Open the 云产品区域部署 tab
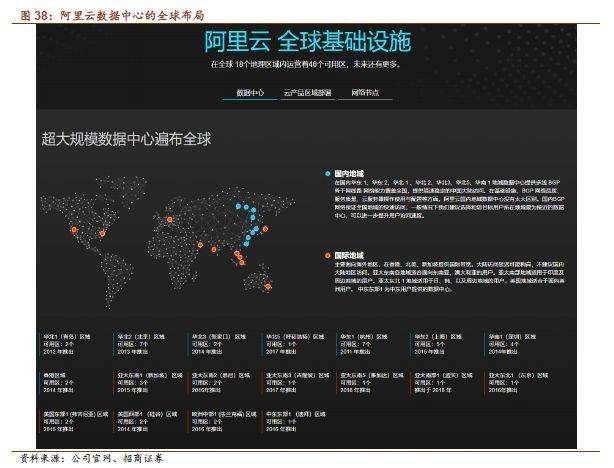614x468 pixels. coord(307,93)
